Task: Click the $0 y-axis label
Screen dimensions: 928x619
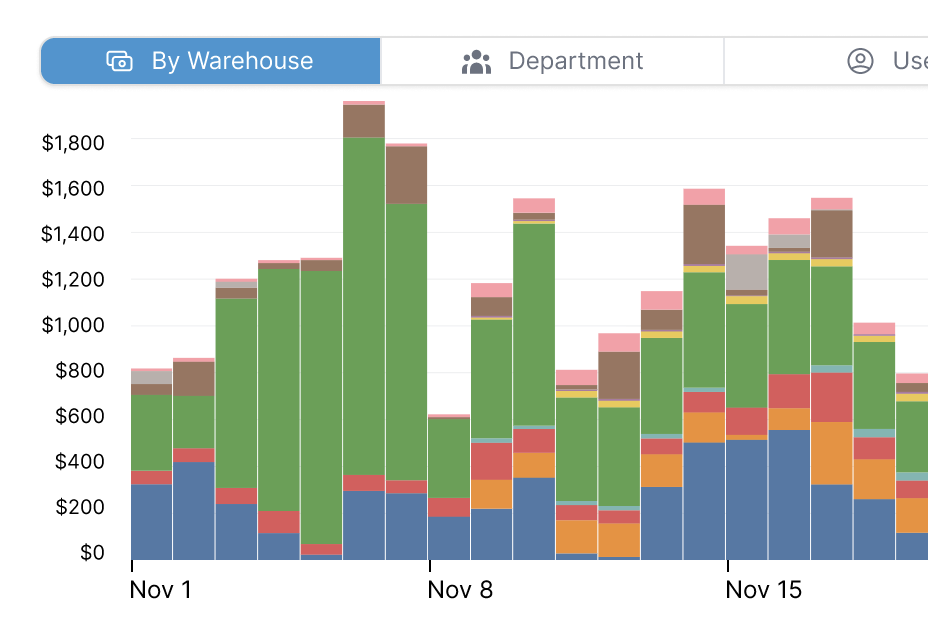Action: tap(92, 552)
